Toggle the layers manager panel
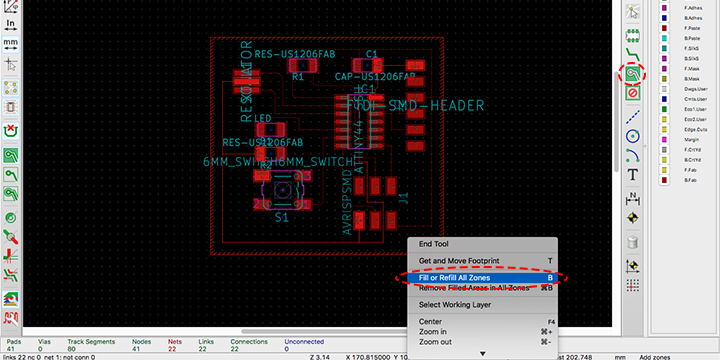720x360 pixels. coord(11,299)
